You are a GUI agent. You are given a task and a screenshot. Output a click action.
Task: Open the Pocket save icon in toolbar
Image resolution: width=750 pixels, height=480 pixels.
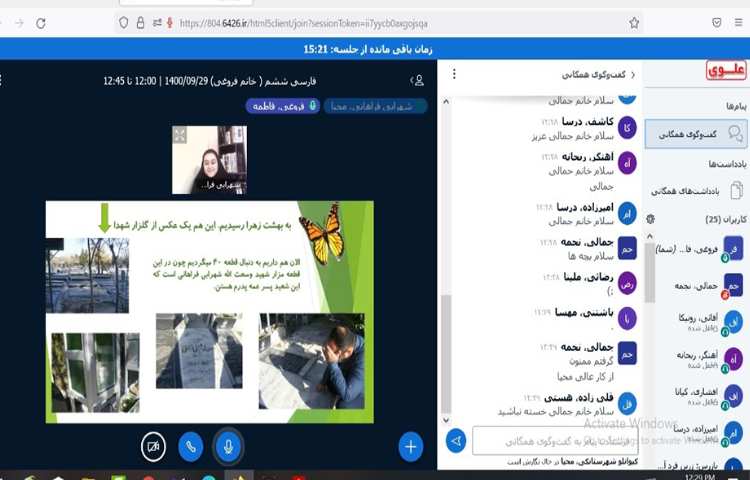716,22
